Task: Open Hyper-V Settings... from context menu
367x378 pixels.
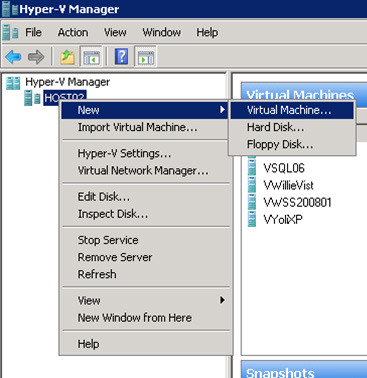Action: click(145, 153)
